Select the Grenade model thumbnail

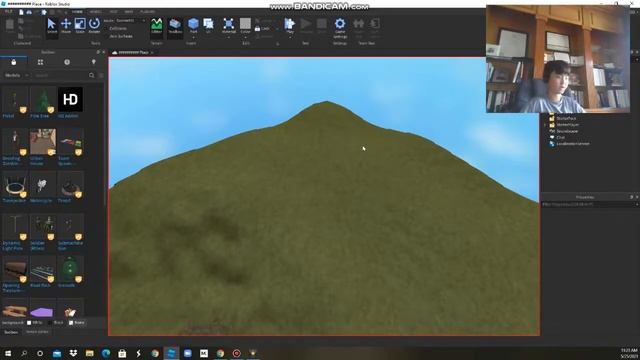pos(70,269)
